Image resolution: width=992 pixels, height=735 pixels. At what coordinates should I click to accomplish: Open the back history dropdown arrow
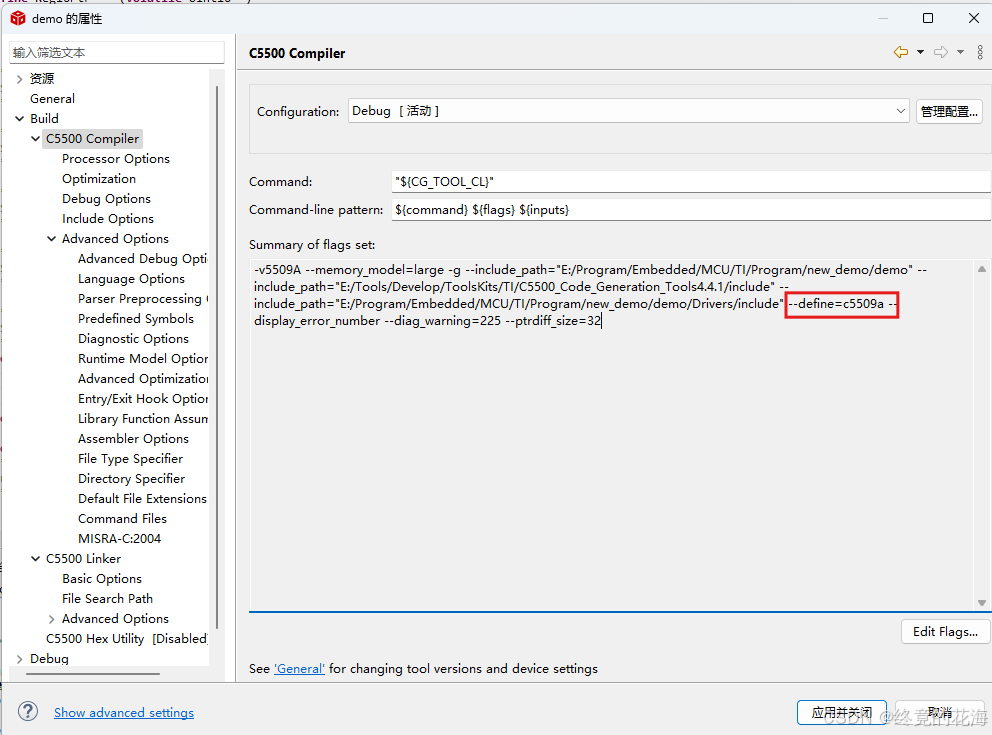tap(921, 52)
